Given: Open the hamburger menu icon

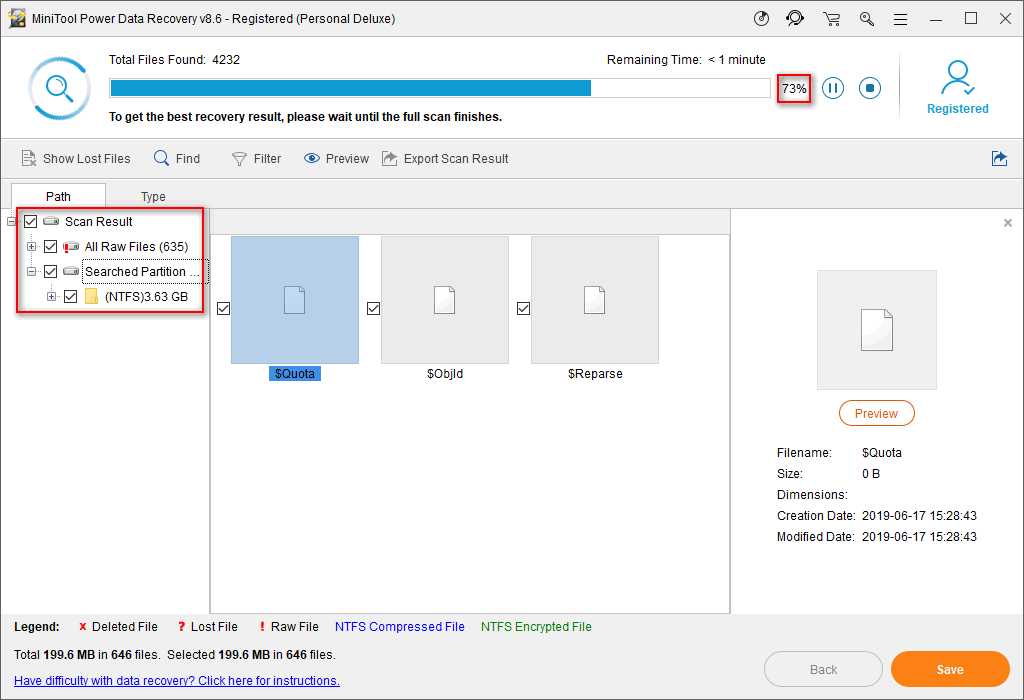Looking at the screenshot, I should tap(901, 20).
